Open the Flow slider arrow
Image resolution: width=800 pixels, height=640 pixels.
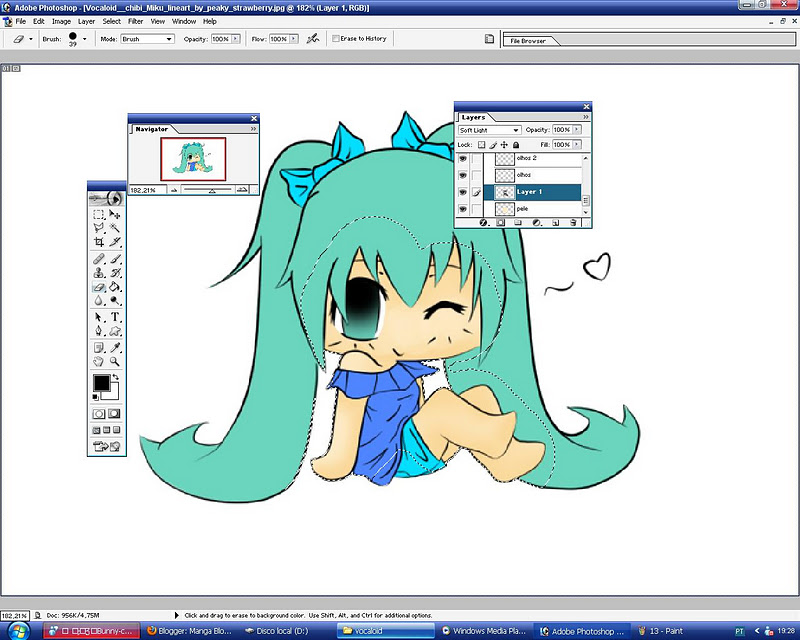coord(294,39)
